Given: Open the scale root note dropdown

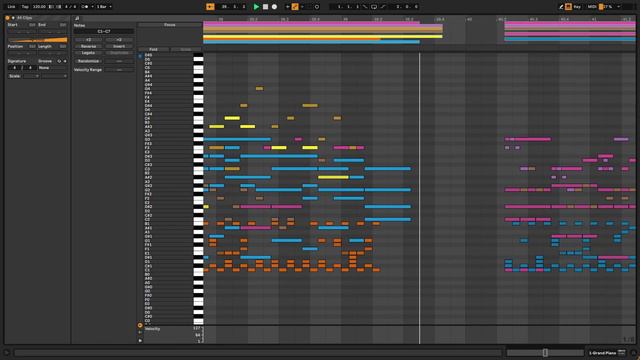Looking at the screenshot, I should [x=31, y=76].
